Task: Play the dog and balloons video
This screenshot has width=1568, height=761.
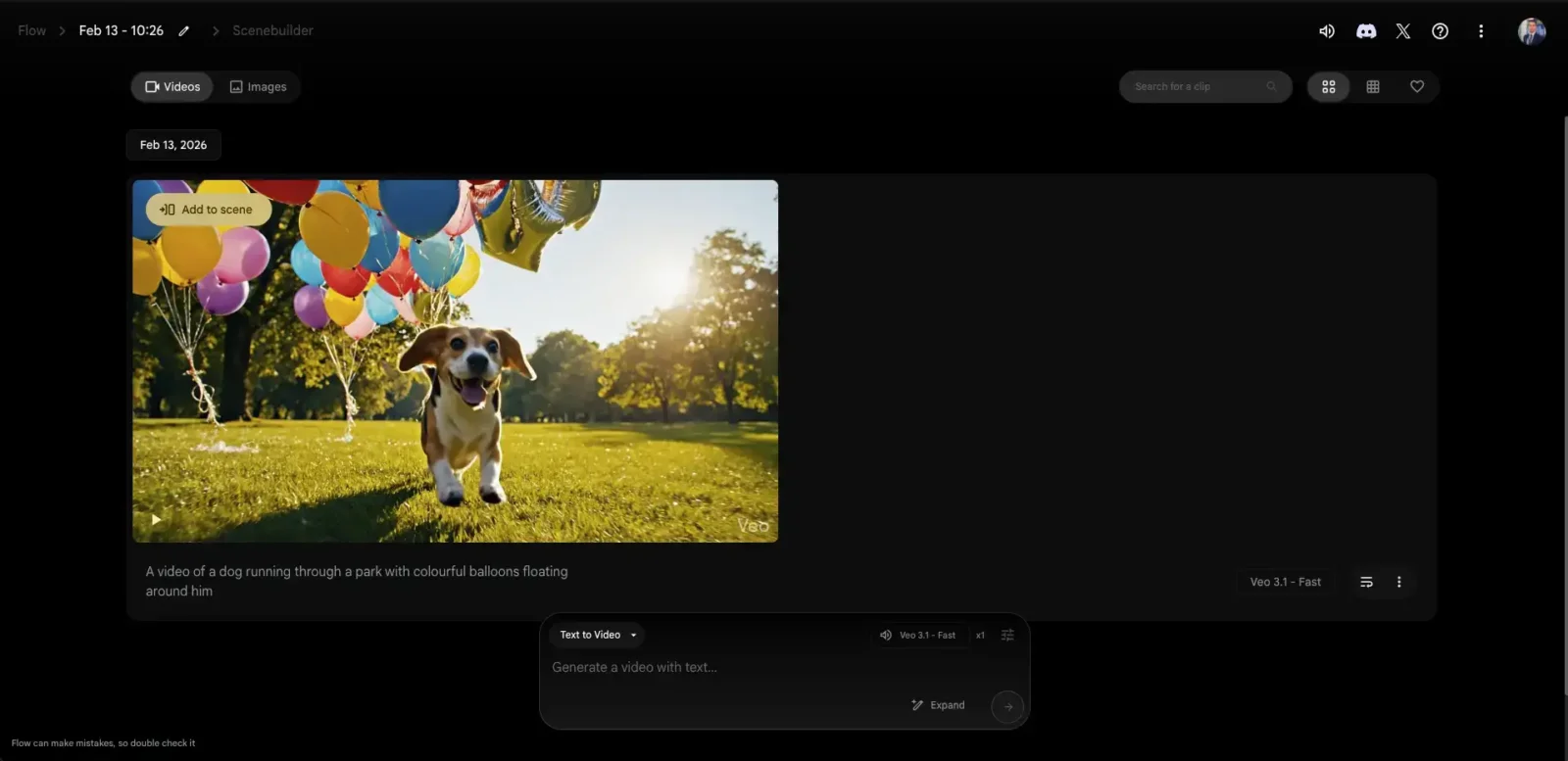Action: click(x=156, y=520)
